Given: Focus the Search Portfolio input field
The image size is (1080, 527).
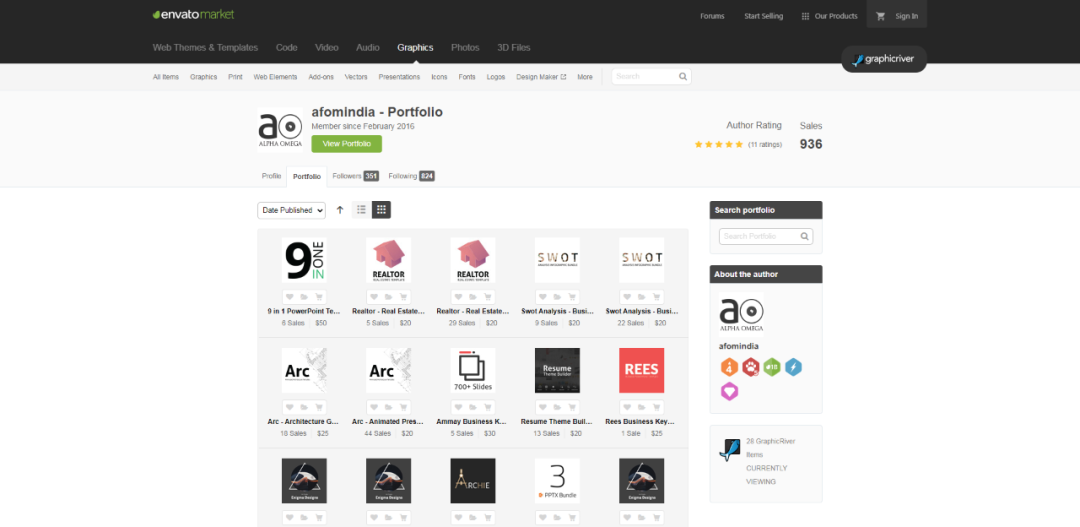Looking at the screenshot, I should (x=766, y=236).
